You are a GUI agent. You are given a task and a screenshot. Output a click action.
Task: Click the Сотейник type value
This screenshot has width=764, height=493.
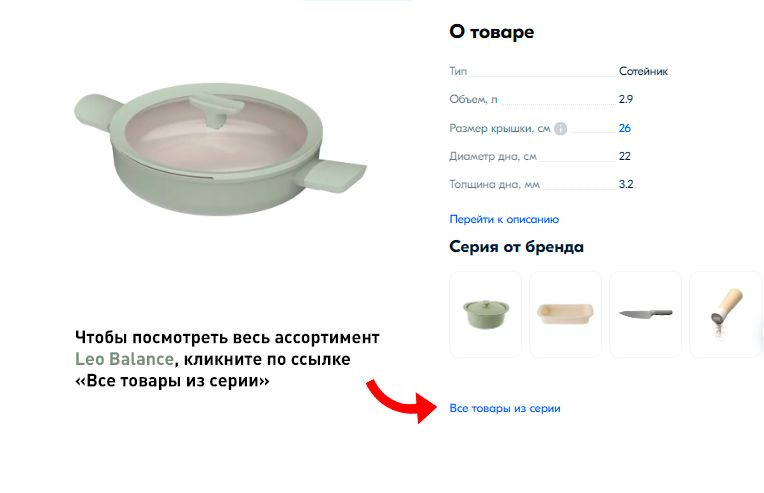coord(643,71)
